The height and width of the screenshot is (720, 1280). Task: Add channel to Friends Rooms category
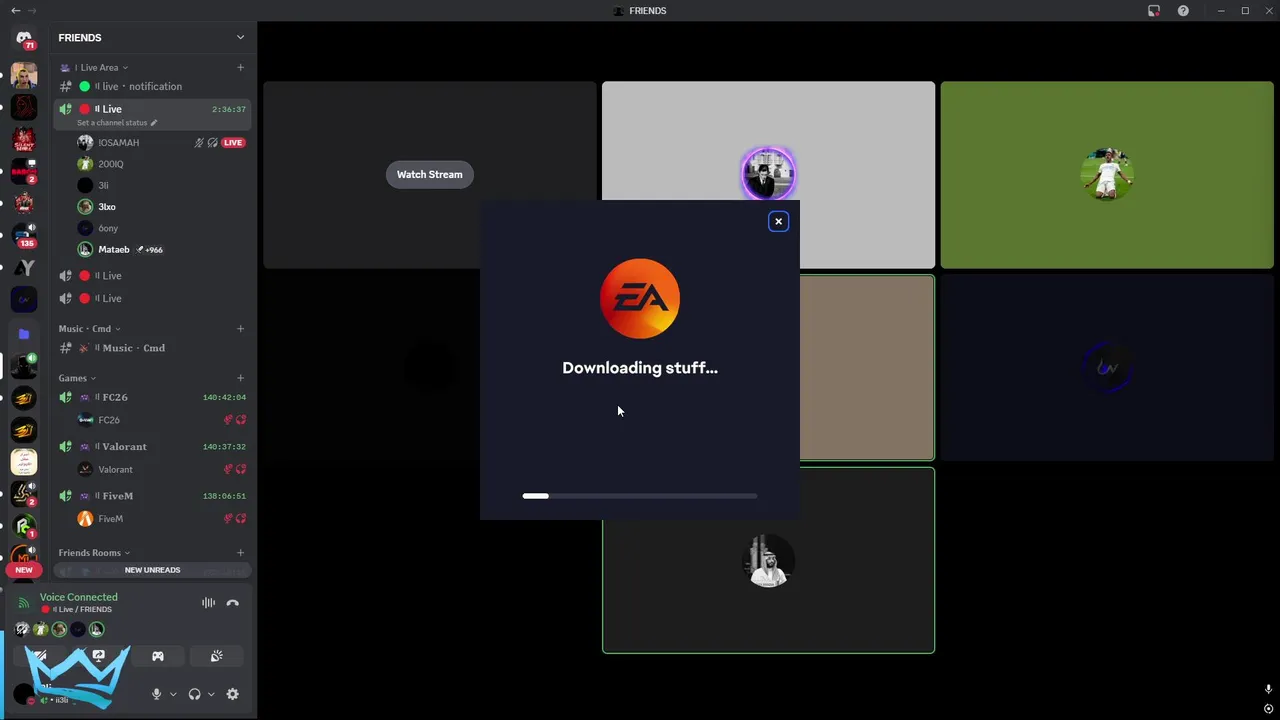pyautogui.click(x=240, y=553)
